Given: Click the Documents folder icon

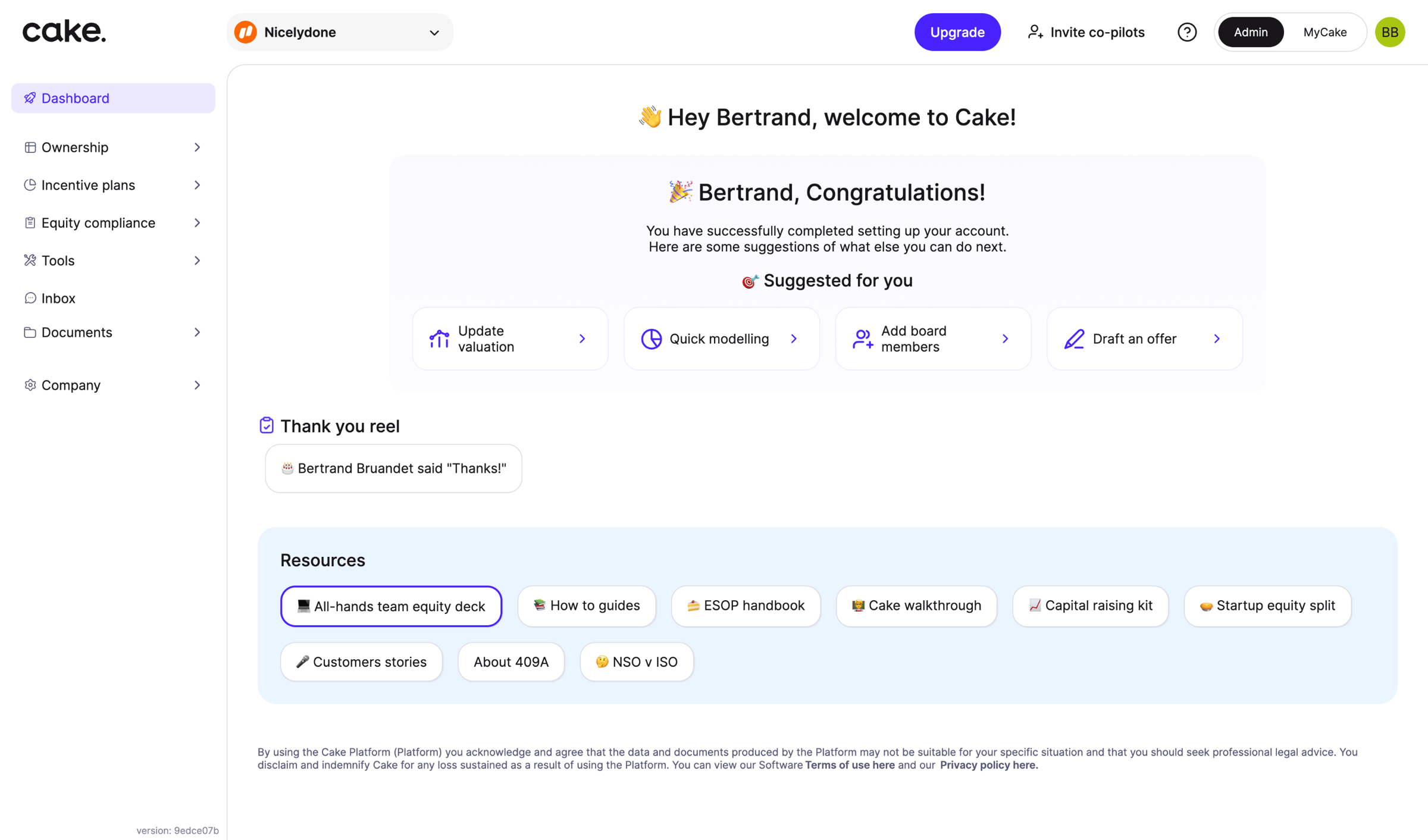Looking at the screenshot, I should 30,332.
